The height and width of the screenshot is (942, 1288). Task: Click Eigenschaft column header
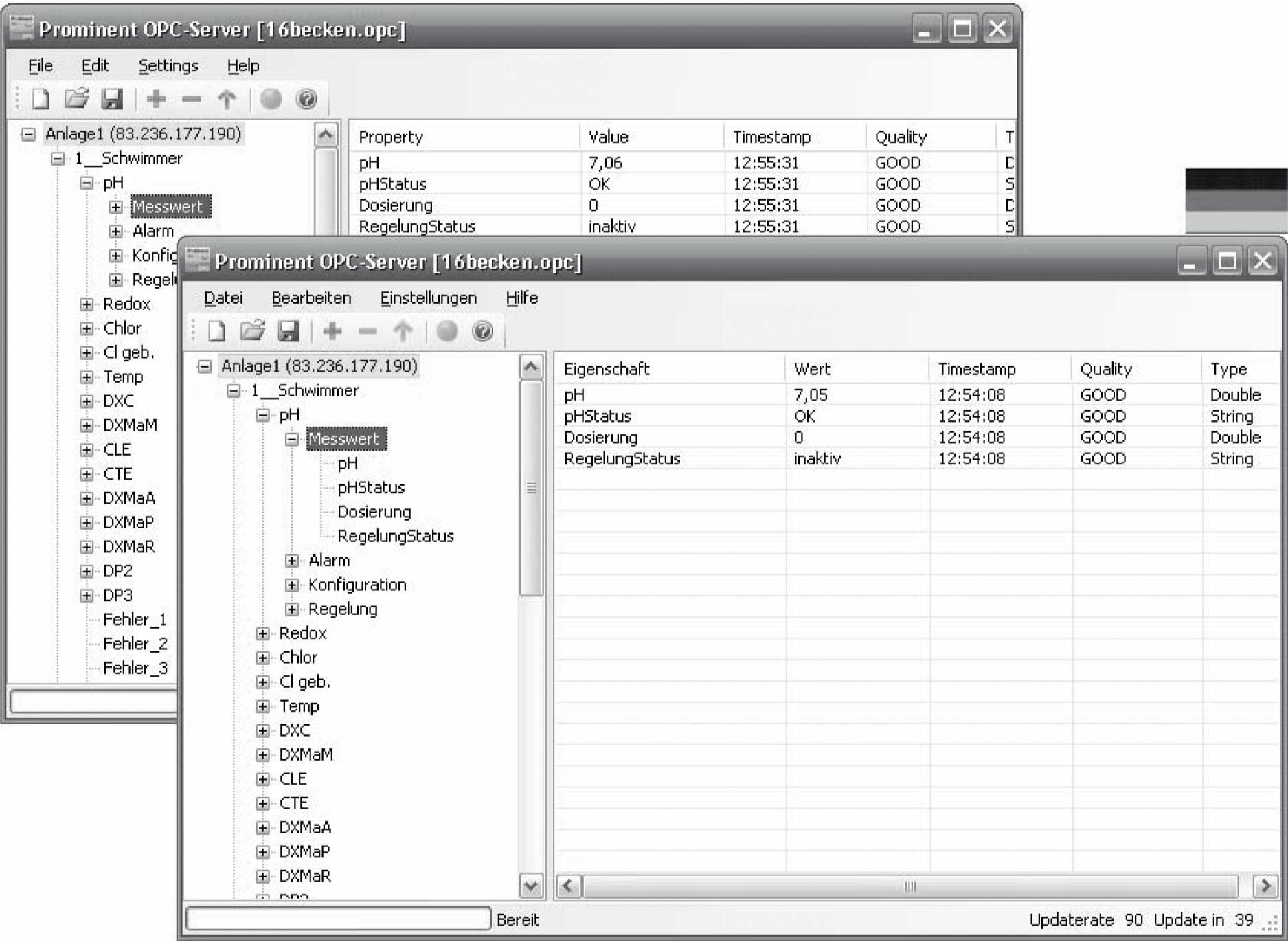click(x=670, y=369)
